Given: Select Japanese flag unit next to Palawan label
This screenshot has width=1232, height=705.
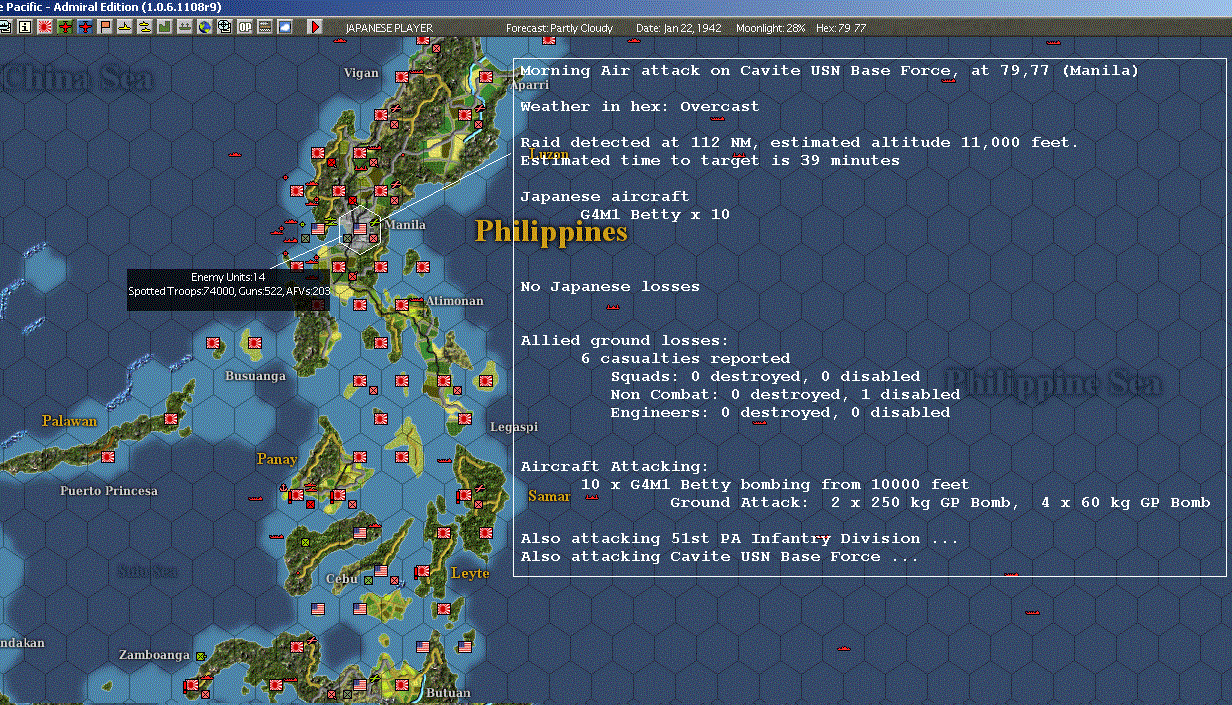Looking at the screenshot, I should click(x=171, y=419).
